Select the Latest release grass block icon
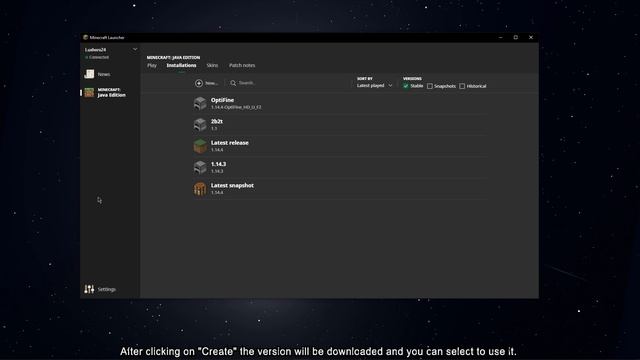The height and width of the screenshot is (360, 640). [200, 146]
